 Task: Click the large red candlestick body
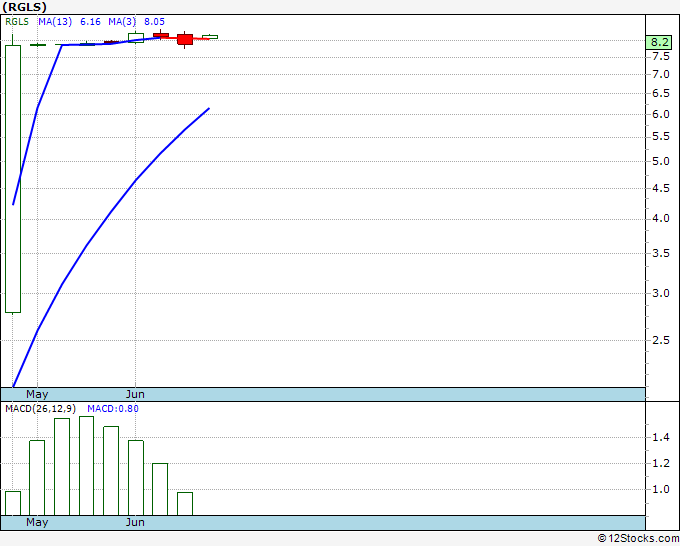coord(185,39)
